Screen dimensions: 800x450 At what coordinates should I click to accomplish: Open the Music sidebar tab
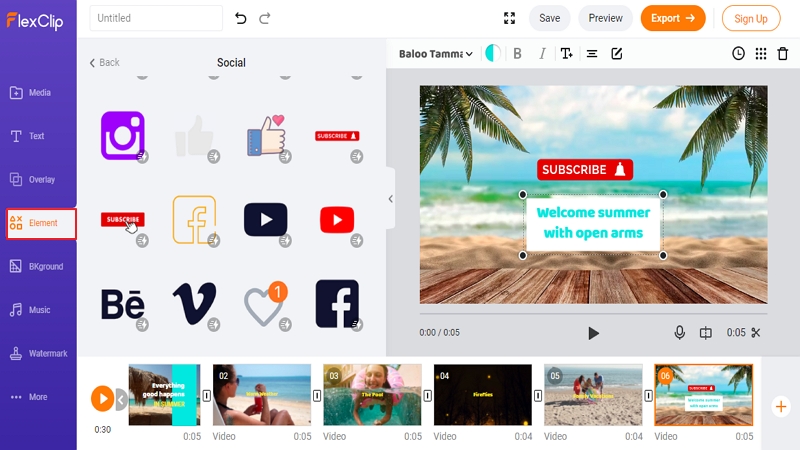coord(30,310)
